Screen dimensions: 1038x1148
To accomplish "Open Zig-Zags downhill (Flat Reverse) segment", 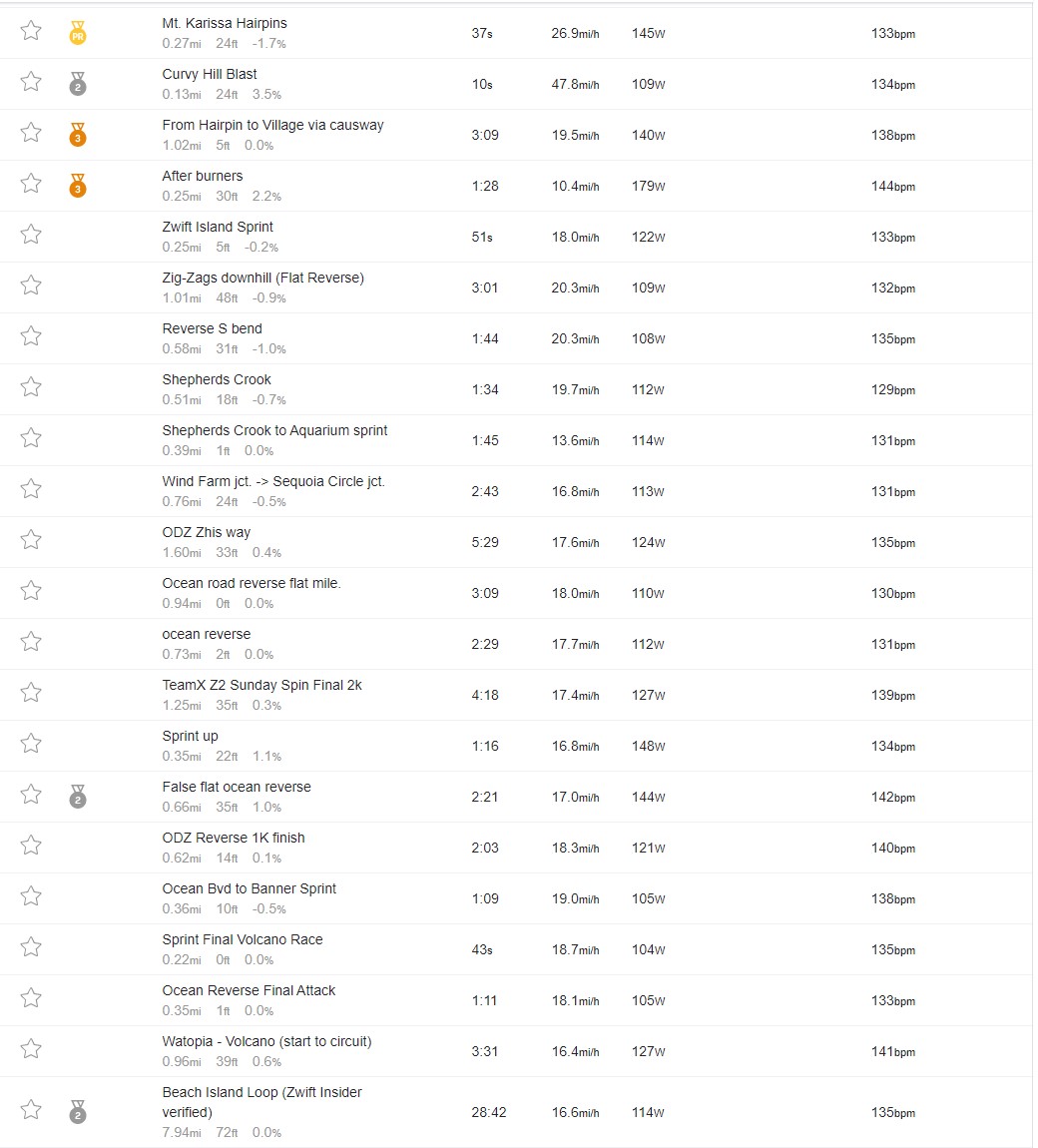I will 262,278.
